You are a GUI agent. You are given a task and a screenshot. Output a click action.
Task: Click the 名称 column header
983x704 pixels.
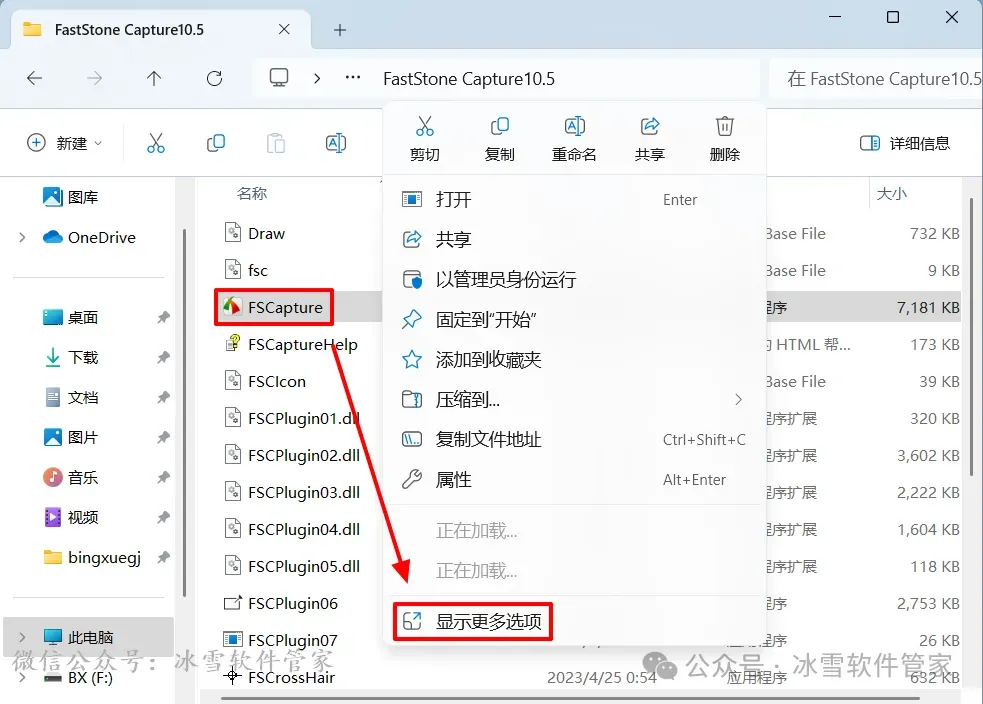tap(252, 194)
